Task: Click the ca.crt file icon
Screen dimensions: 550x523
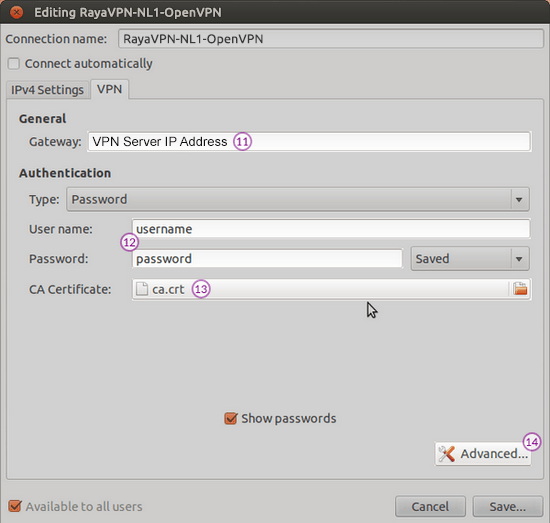Action: coord(142,289)
